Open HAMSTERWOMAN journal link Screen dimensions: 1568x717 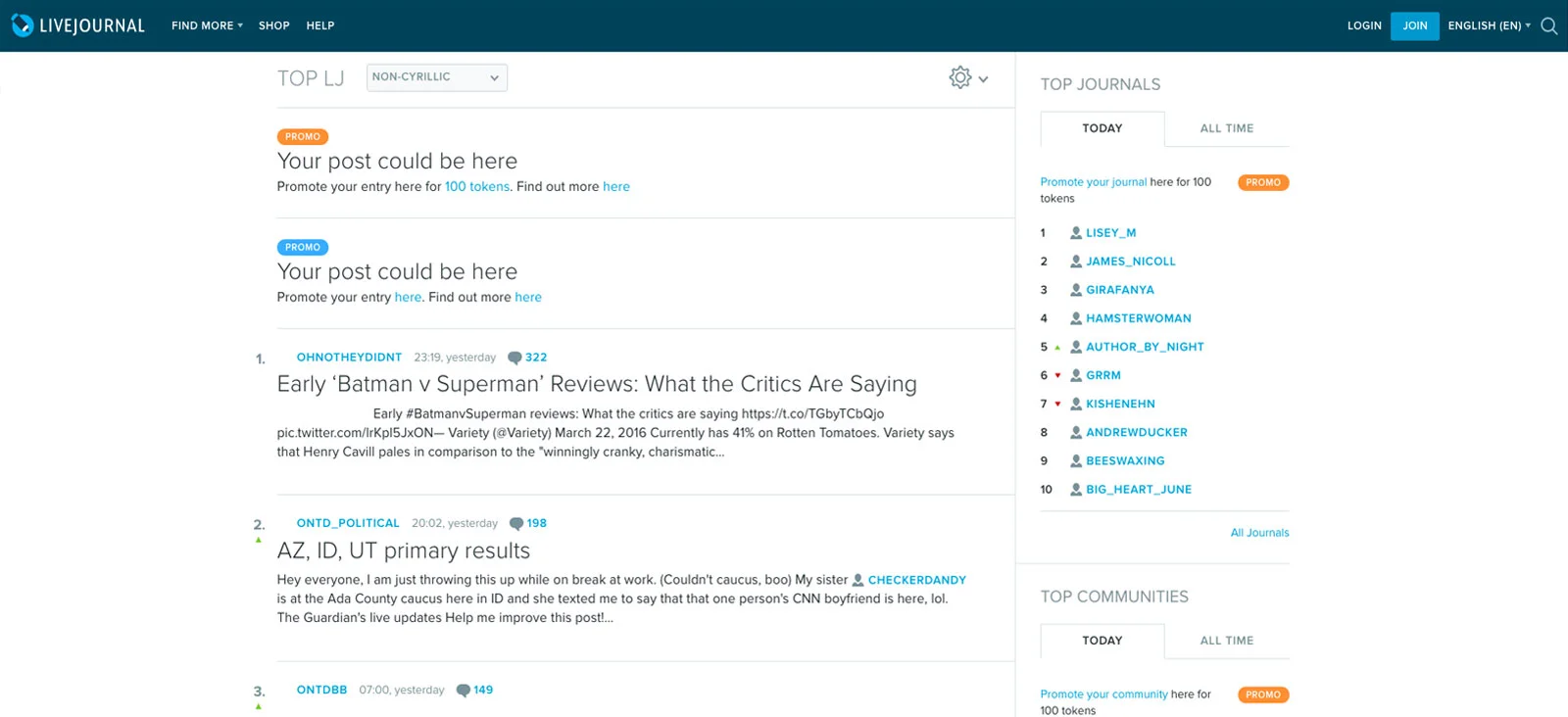click(x=1138, y=318)
